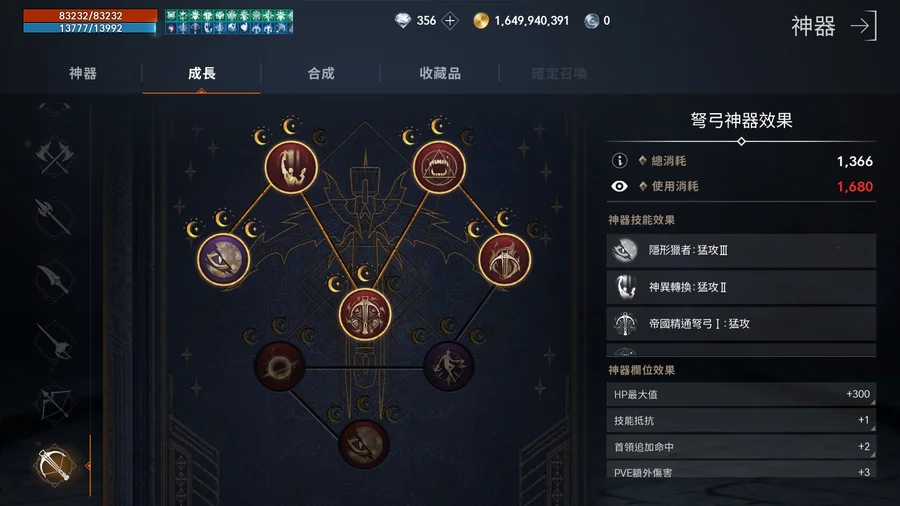The width and height of the screenshot is (900, 506).
Task: Open the 神器 tab
Action: coord(83,73)
